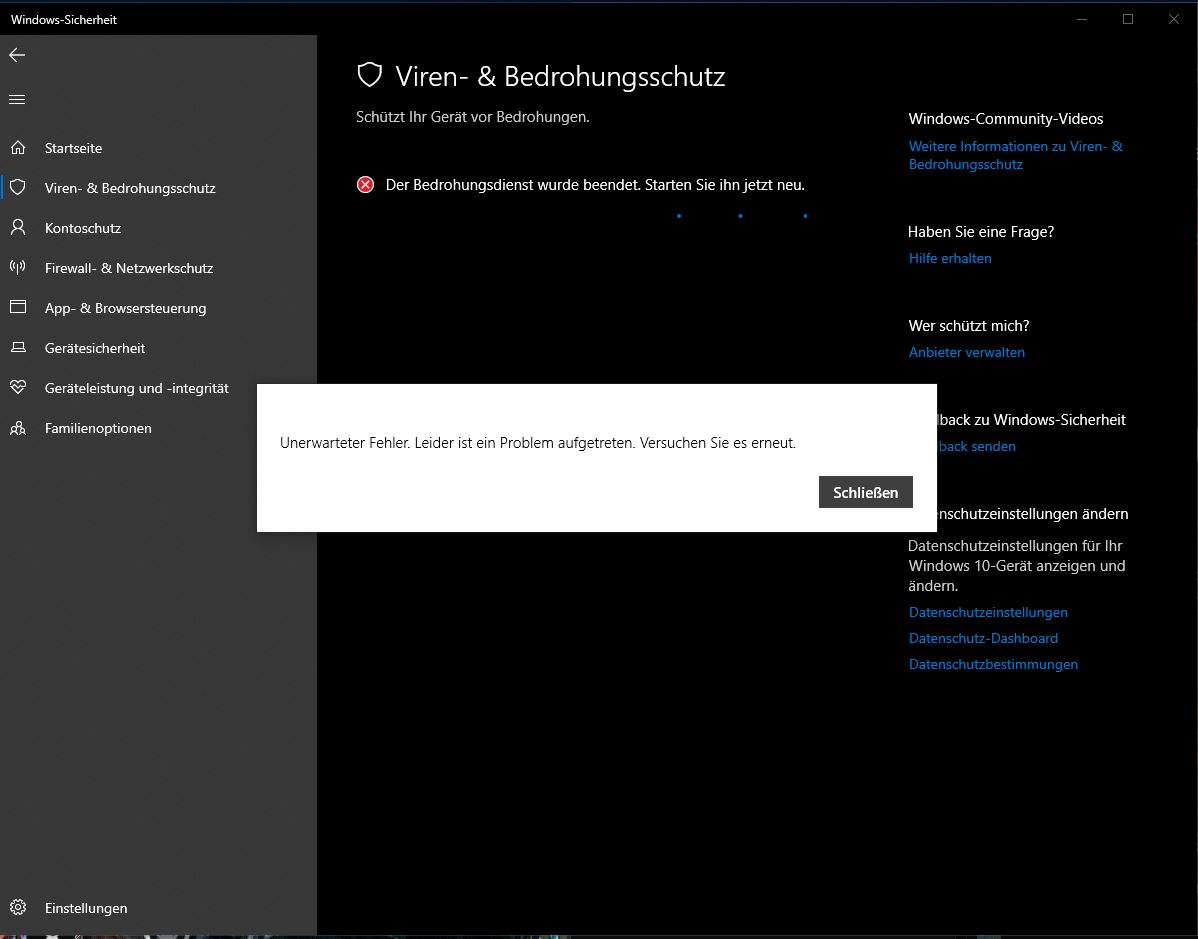The width and height of the screenshot is (1198, 939).
Task: Click the Startseite home icon
Action: pos(18,147)
